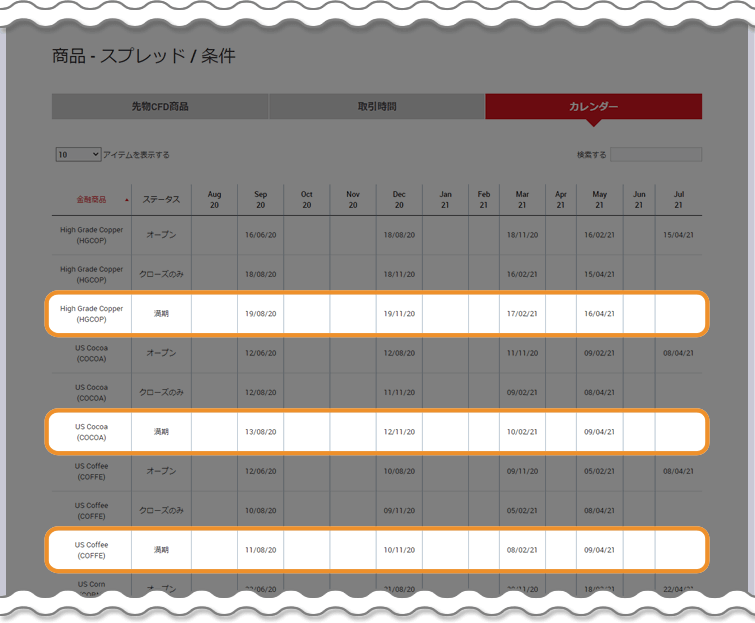Click US Coffee (COFFE) name in 満期 row
The width and height of the screenshot is (755, 623).
[91, 550]
